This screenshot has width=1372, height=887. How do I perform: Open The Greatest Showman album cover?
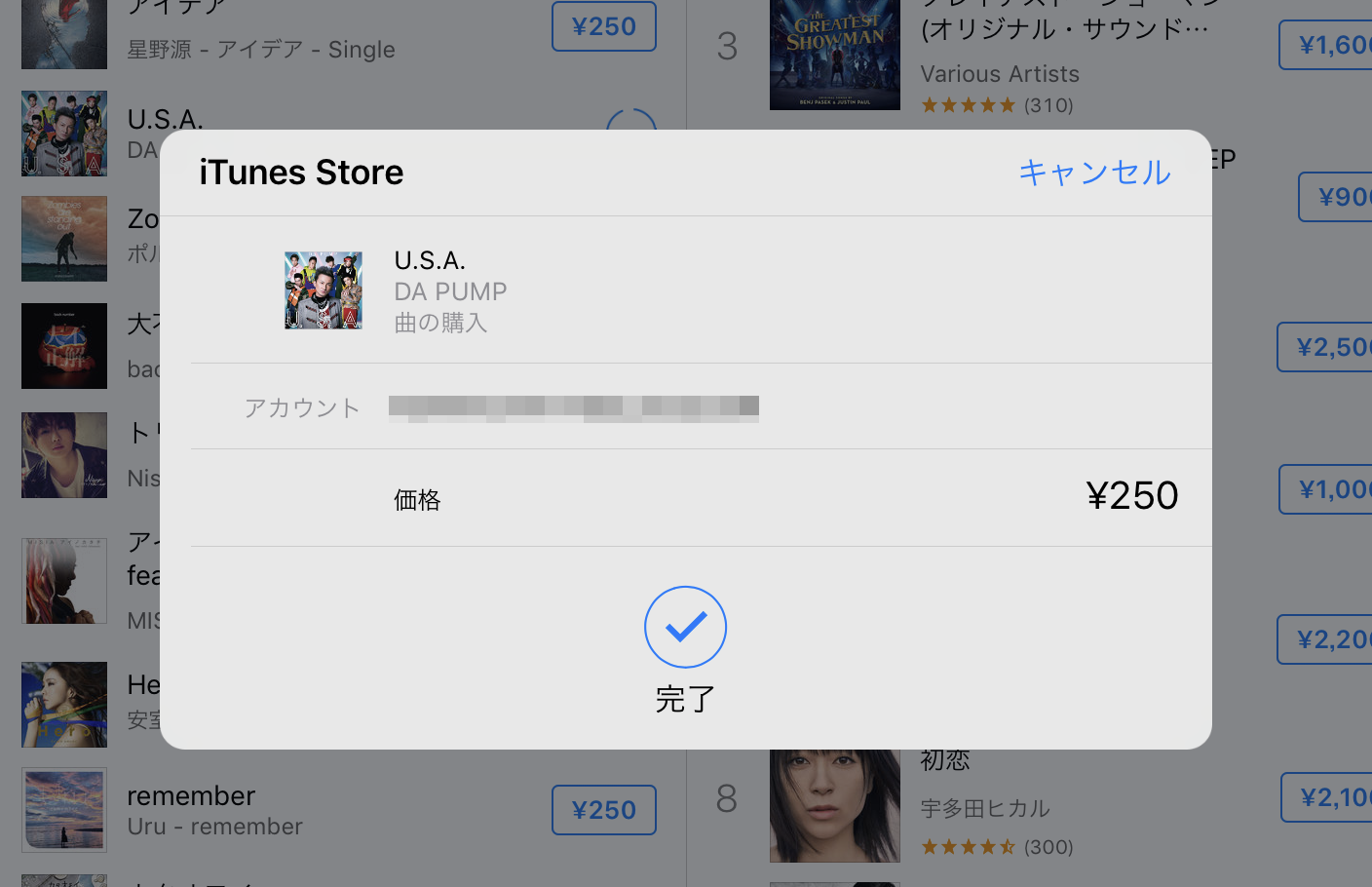click(835, 55)
